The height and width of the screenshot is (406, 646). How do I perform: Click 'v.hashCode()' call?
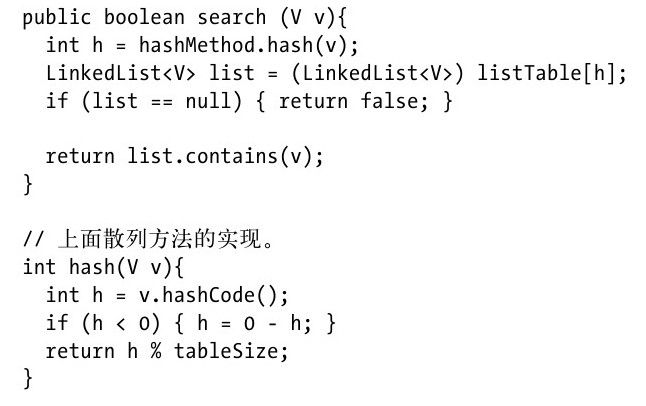click(x=210, y=296)
